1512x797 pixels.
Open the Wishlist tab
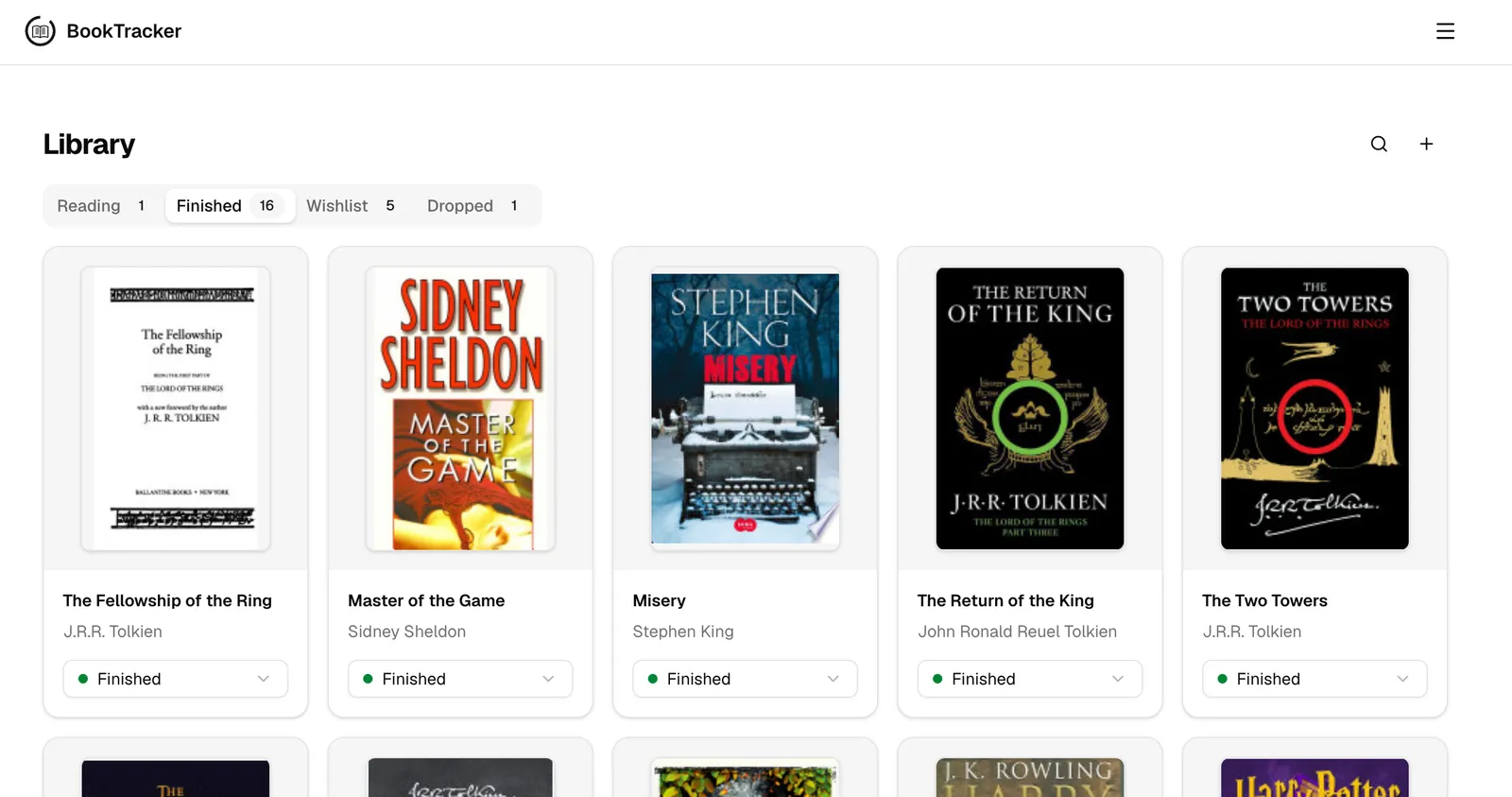(352, 205)
